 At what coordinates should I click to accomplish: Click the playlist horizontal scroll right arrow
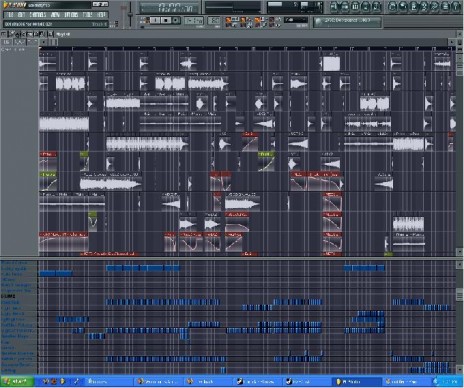pos(452,42)
